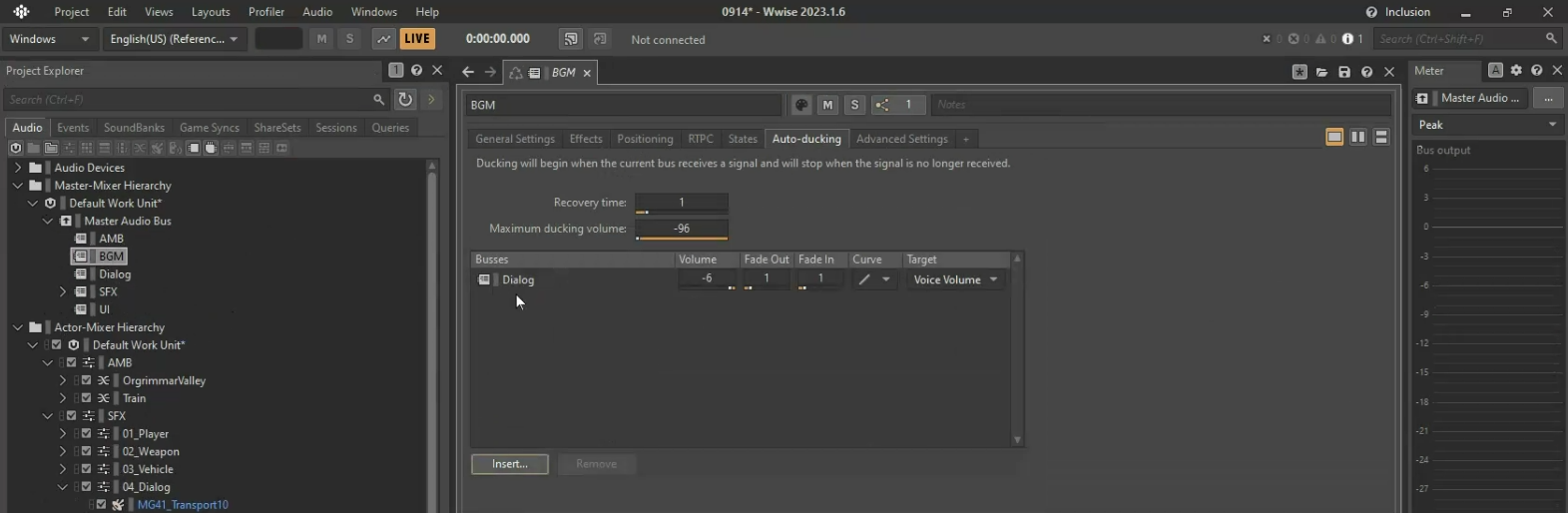Click the go forward arrow in property editor
This screenshot has height=513, width=1568.
(490, 72)
